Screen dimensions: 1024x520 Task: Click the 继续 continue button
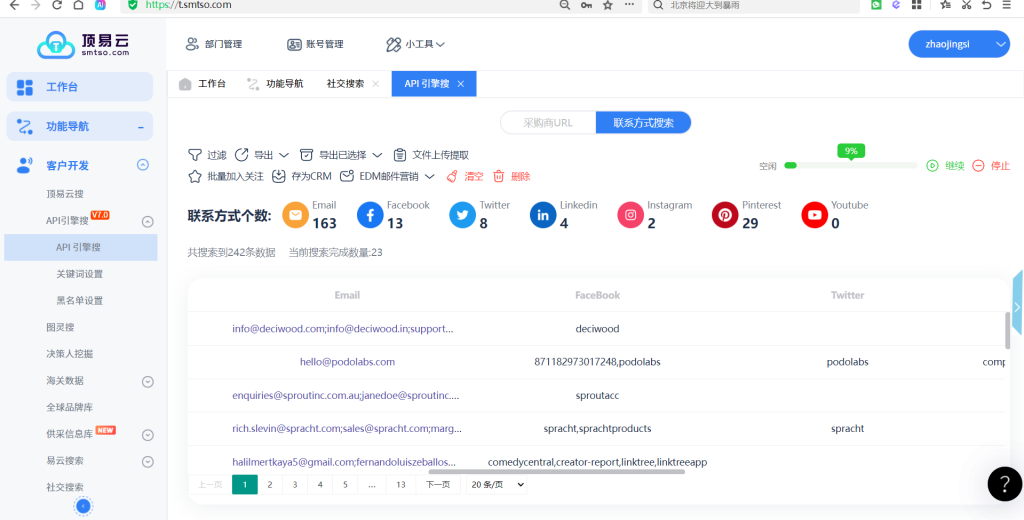[x=945, y=166]
